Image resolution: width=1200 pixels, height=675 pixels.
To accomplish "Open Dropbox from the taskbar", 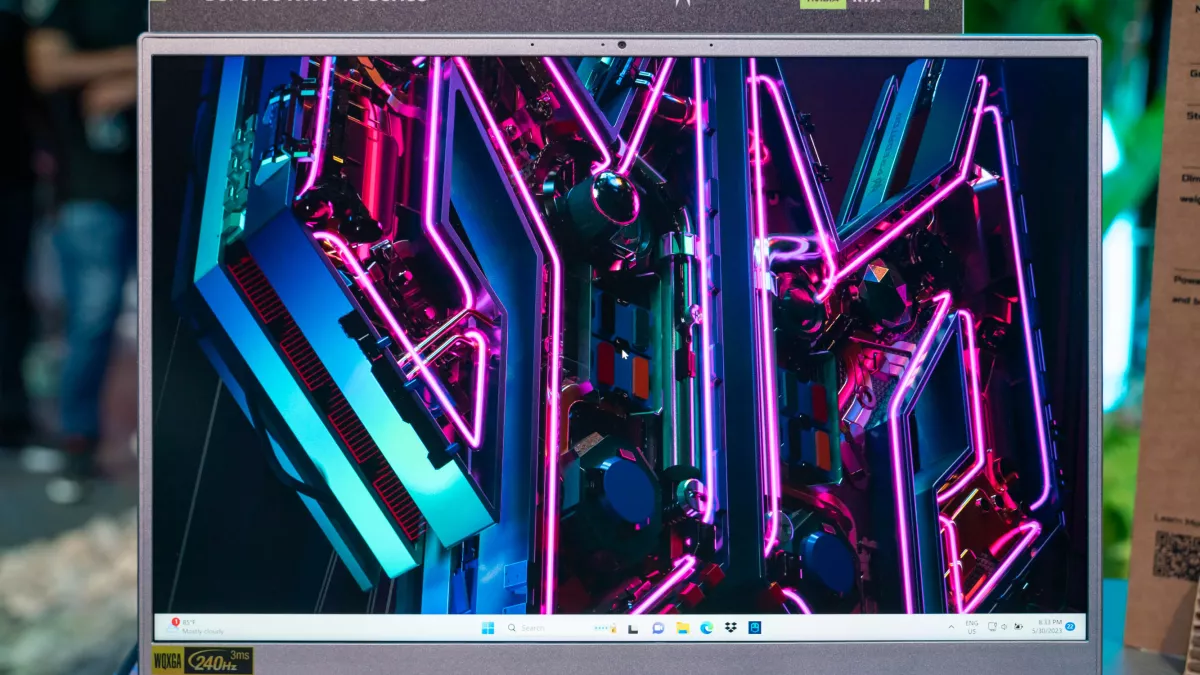I will [731, 628].
